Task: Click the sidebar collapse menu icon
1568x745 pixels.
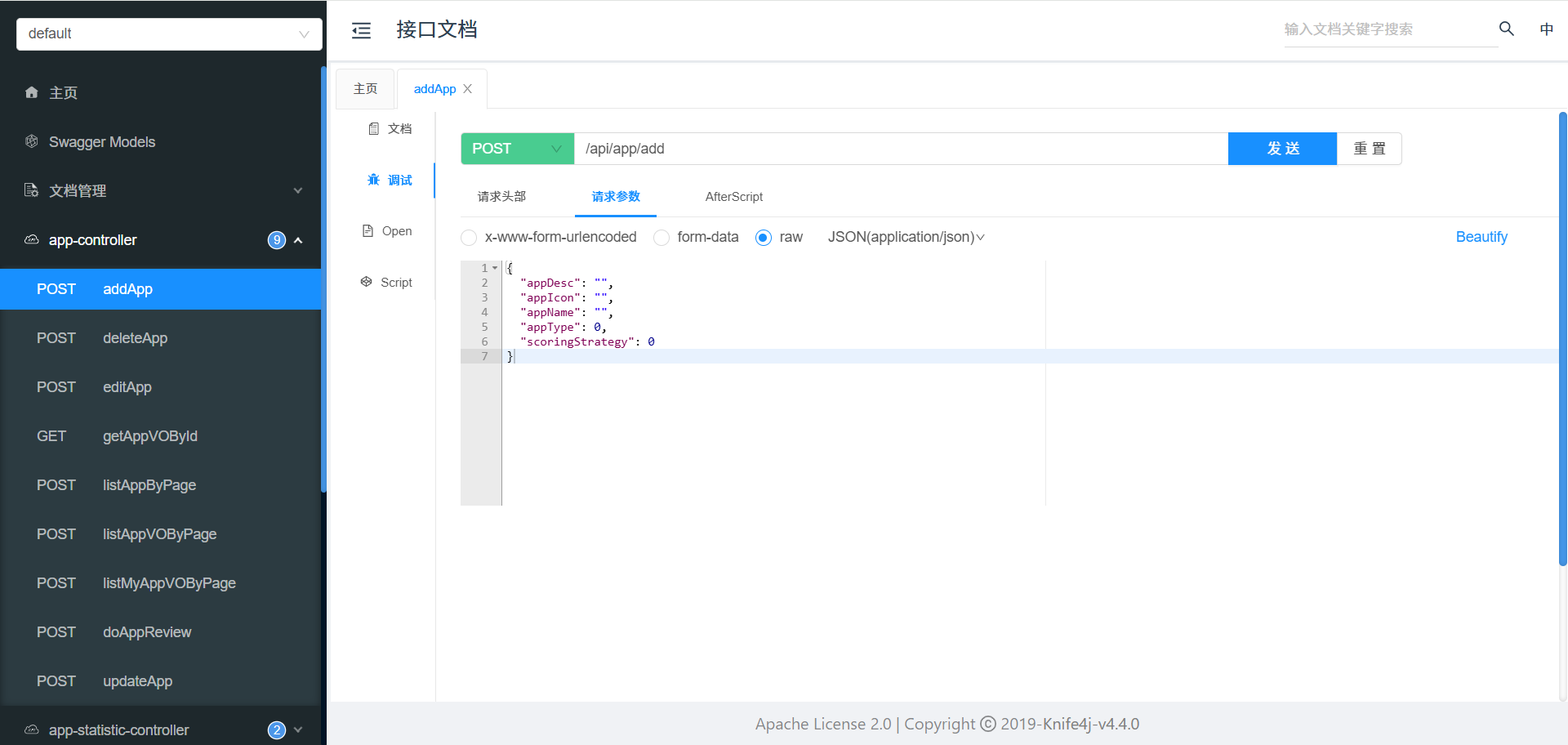Action: click(361, 31)
